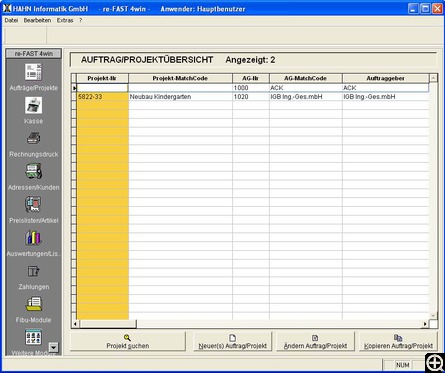This screenshot has width=445, height=373.
Task: Click the horizontal scrollbar right arrow
Action: pyautogui.click(x=425, y=324)
